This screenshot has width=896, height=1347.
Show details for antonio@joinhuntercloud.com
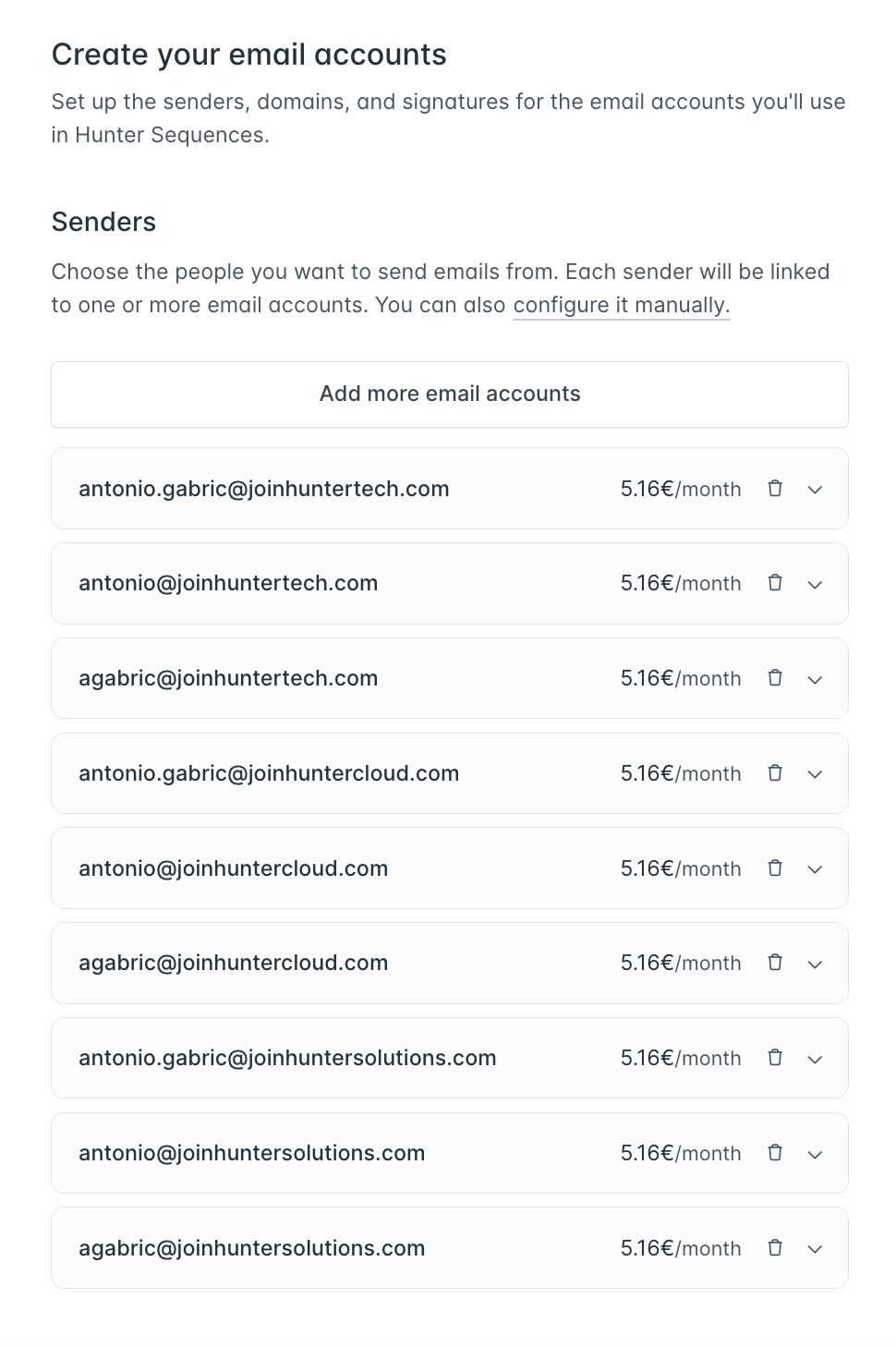(x=815, y=869)
